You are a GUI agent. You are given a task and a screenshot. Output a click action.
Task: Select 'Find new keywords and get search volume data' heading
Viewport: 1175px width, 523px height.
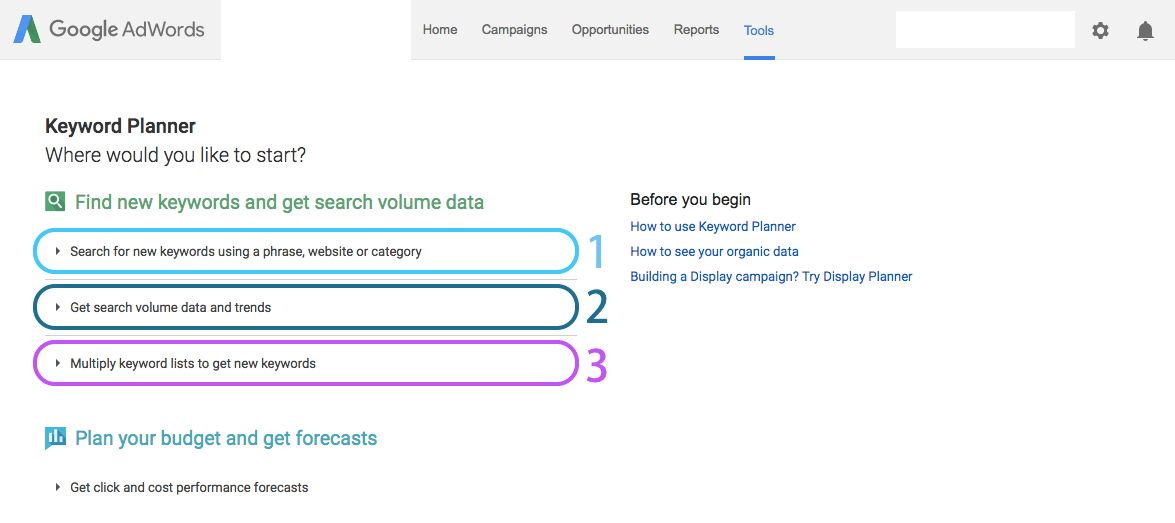tap(280, 202)
